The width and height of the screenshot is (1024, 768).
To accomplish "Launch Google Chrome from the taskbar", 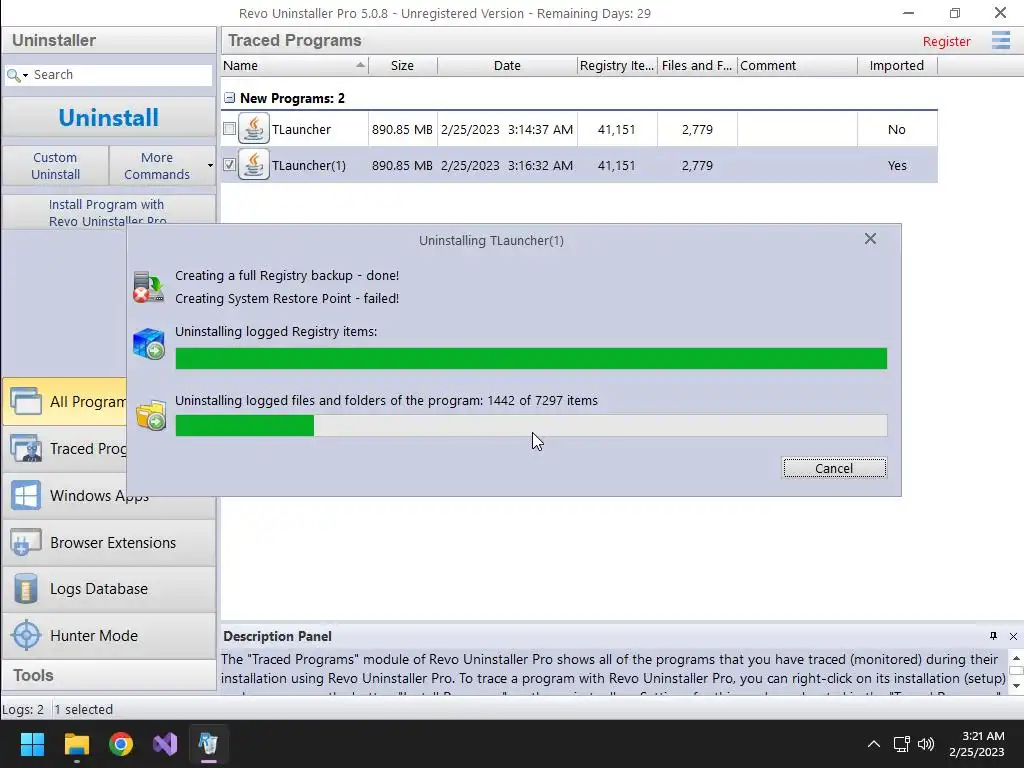I will [121, 744].
